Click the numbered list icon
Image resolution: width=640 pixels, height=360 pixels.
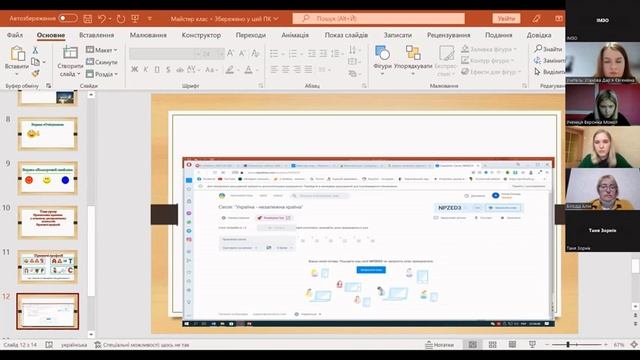293,53
